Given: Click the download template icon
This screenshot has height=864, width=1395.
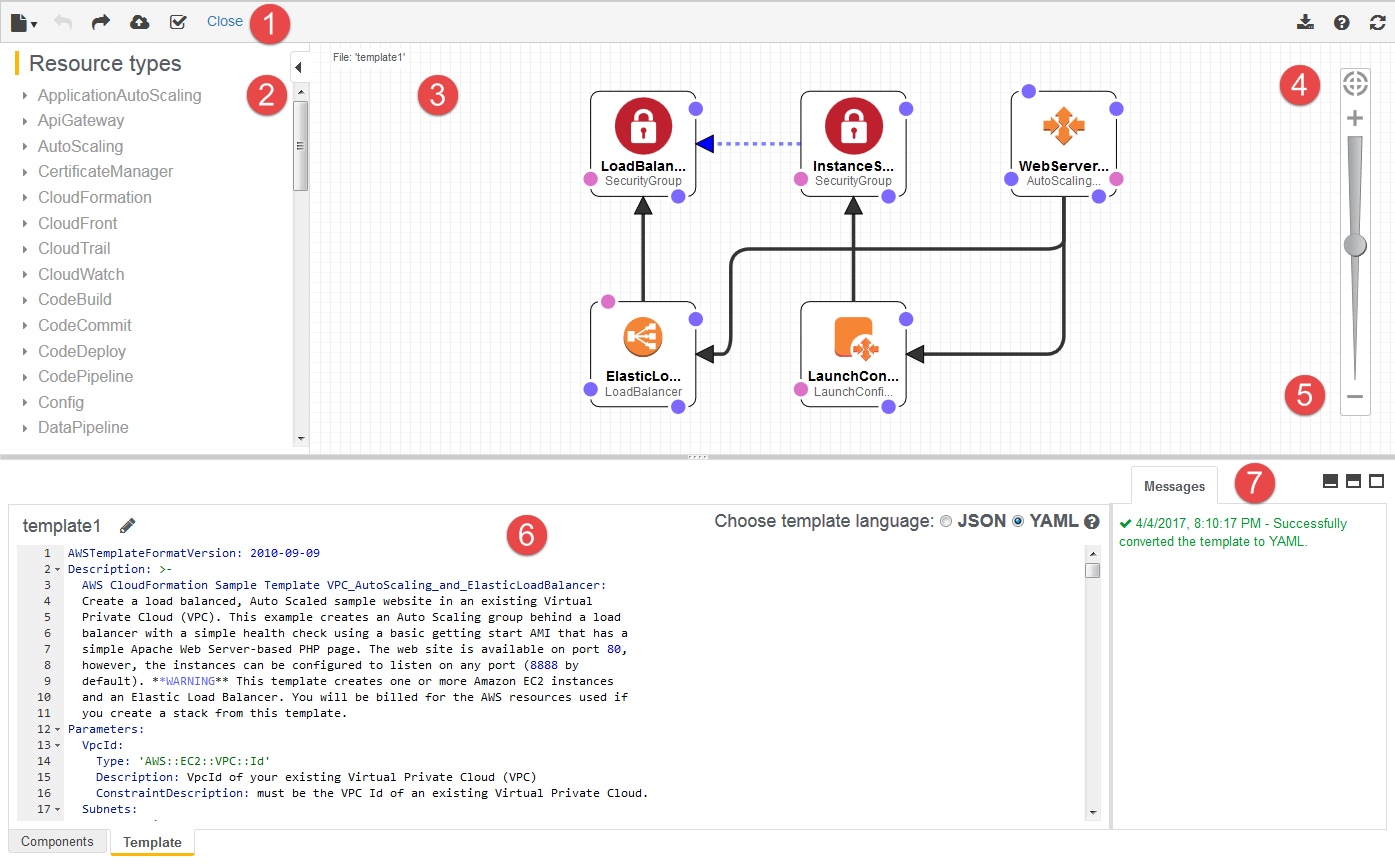Looking at the screenshot, I should coord(1304,21).
